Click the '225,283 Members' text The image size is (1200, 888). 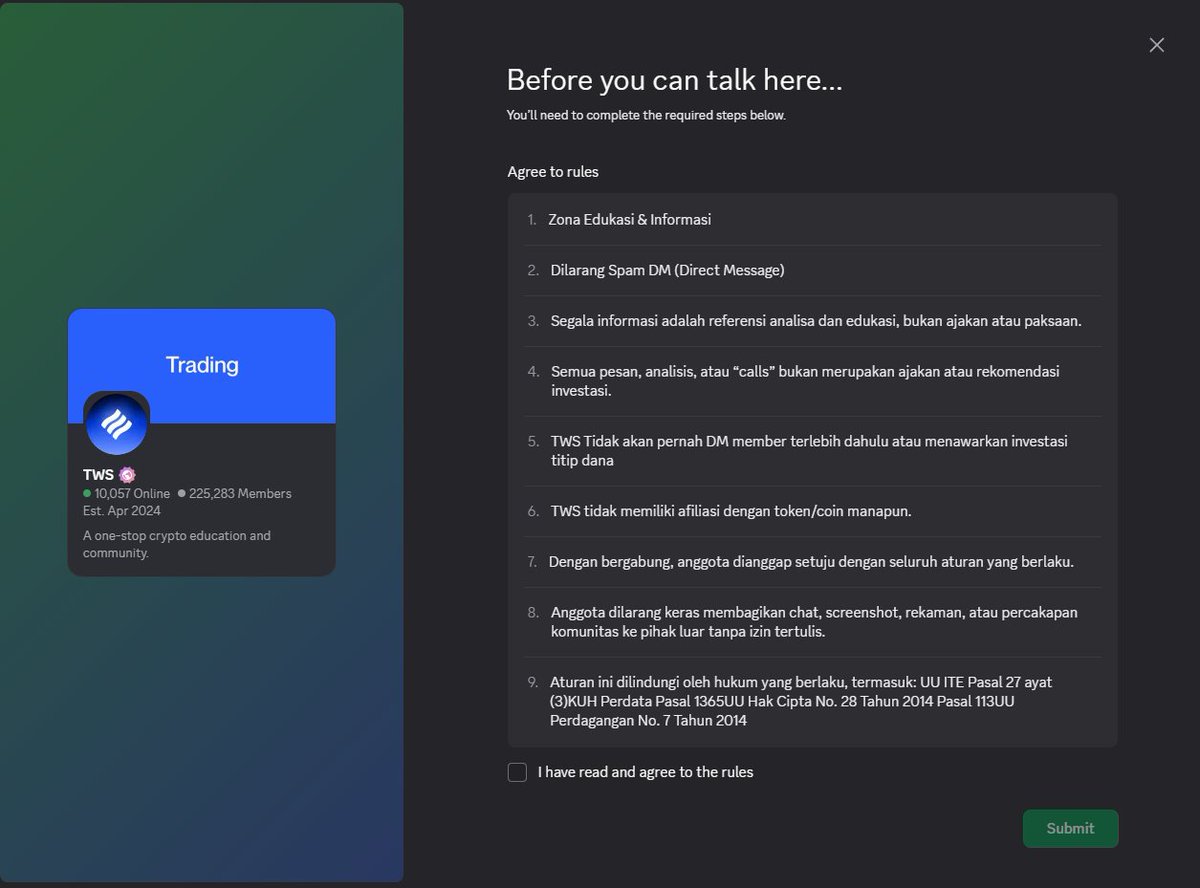(x=241, y=494)
